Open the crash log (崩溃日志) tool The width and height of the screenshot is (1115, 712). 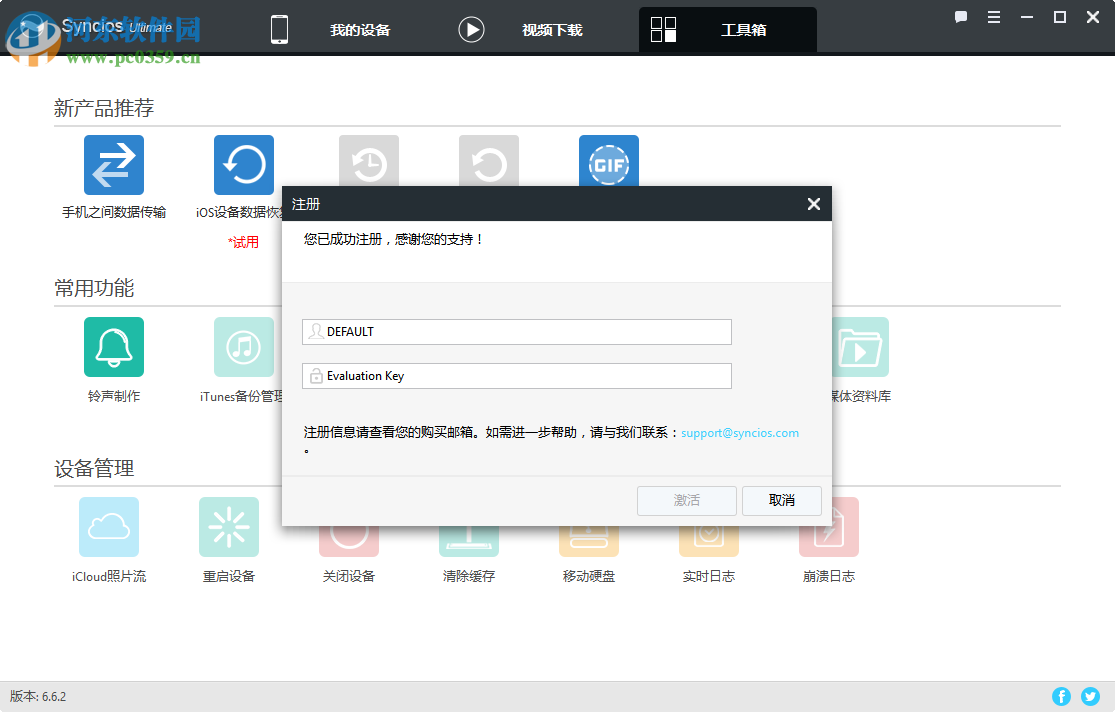coord(828,527)
